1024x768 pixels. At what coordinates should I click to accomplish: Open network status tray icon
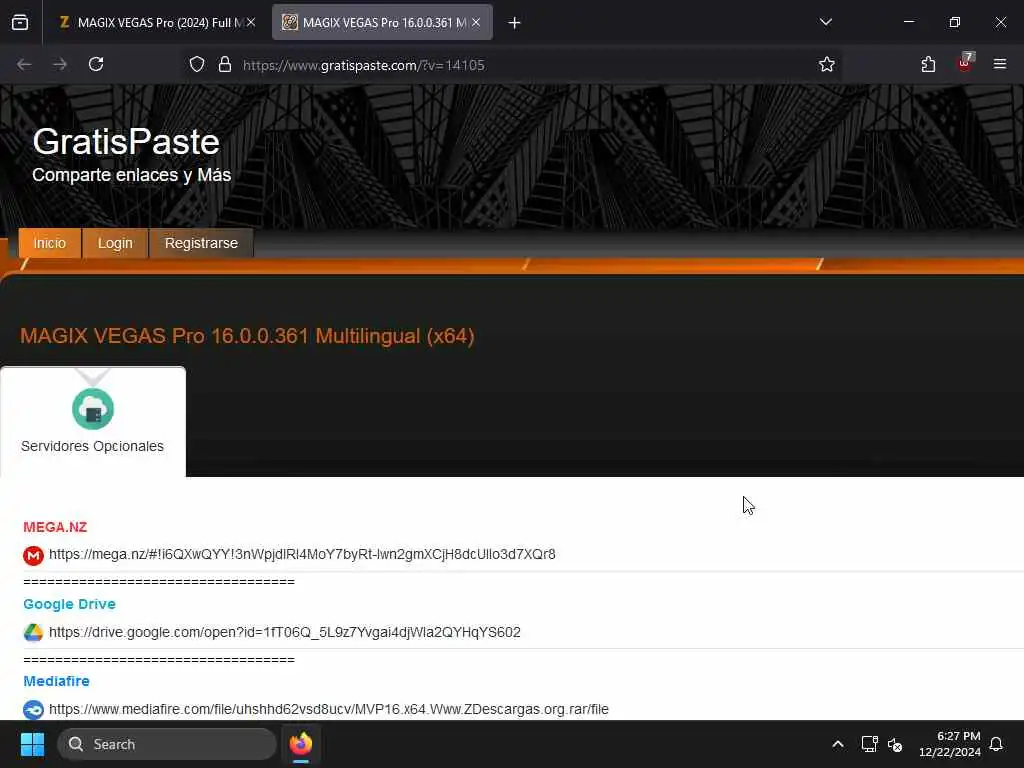(869, 744)
